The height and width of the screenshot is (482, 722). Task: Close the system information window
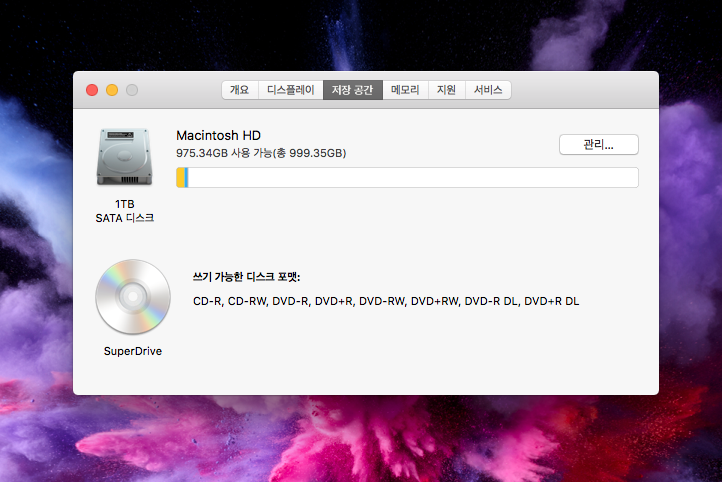click(x=92, y=90)
